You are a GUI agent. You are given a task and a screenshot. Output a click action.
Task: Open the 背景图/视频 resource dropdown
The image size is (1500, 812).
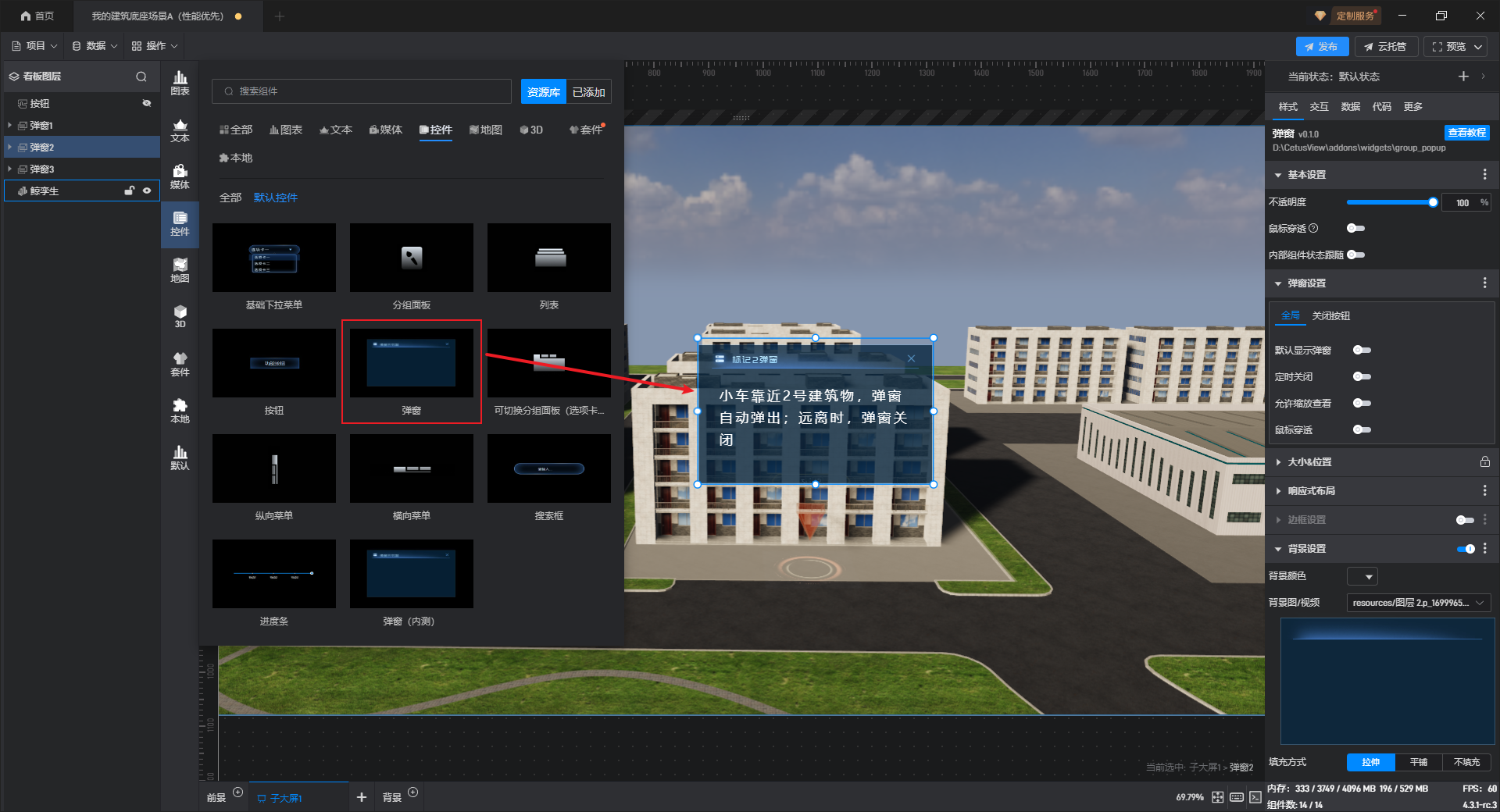pyautogui.click(x=1418, y=603)
